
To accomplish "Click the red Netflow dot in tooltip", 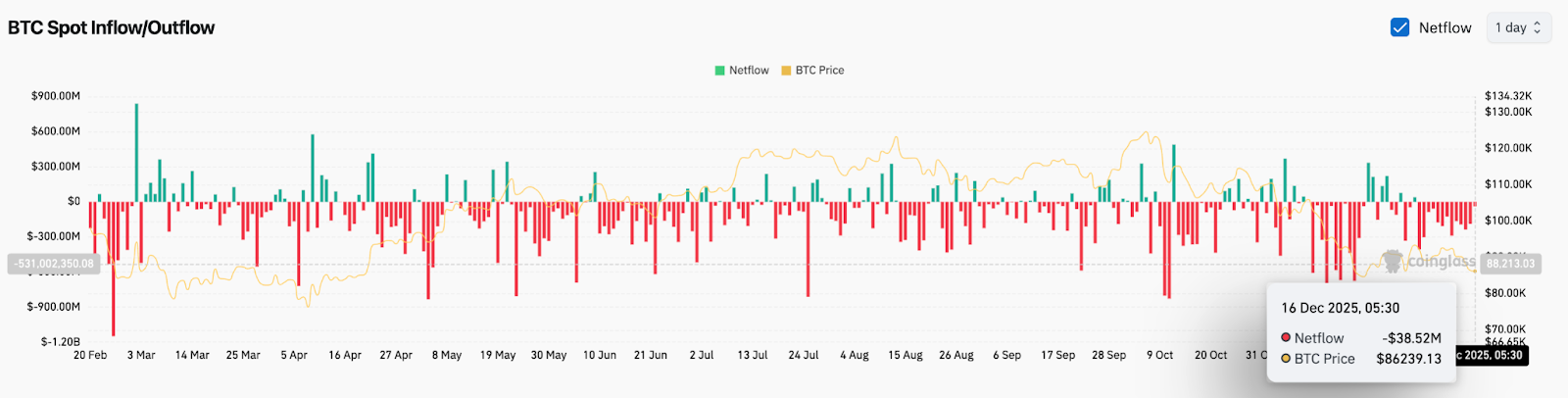I will (1286, 337).
